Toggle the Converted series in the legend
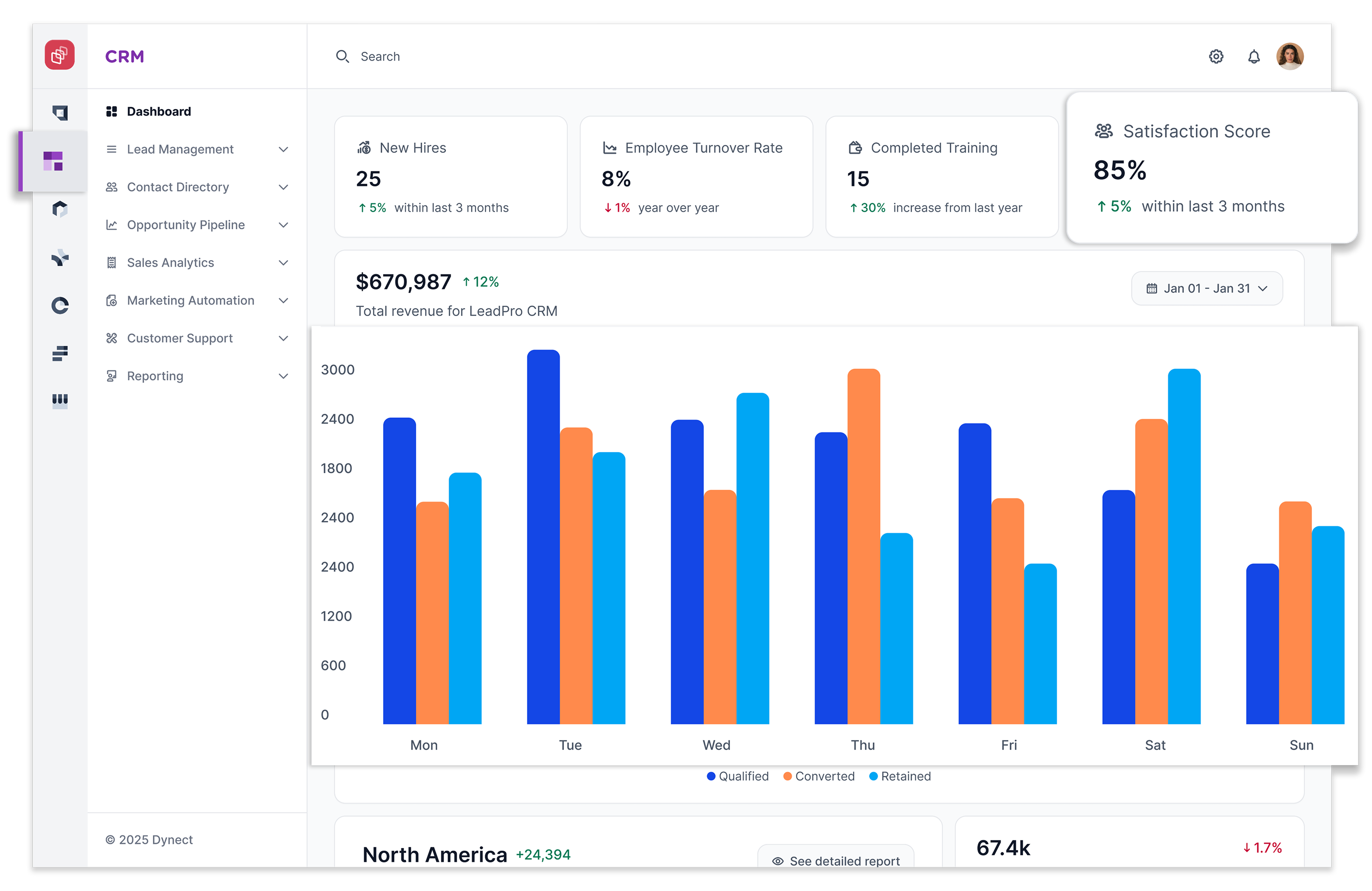1372x891 pixels. click(819, 776)
